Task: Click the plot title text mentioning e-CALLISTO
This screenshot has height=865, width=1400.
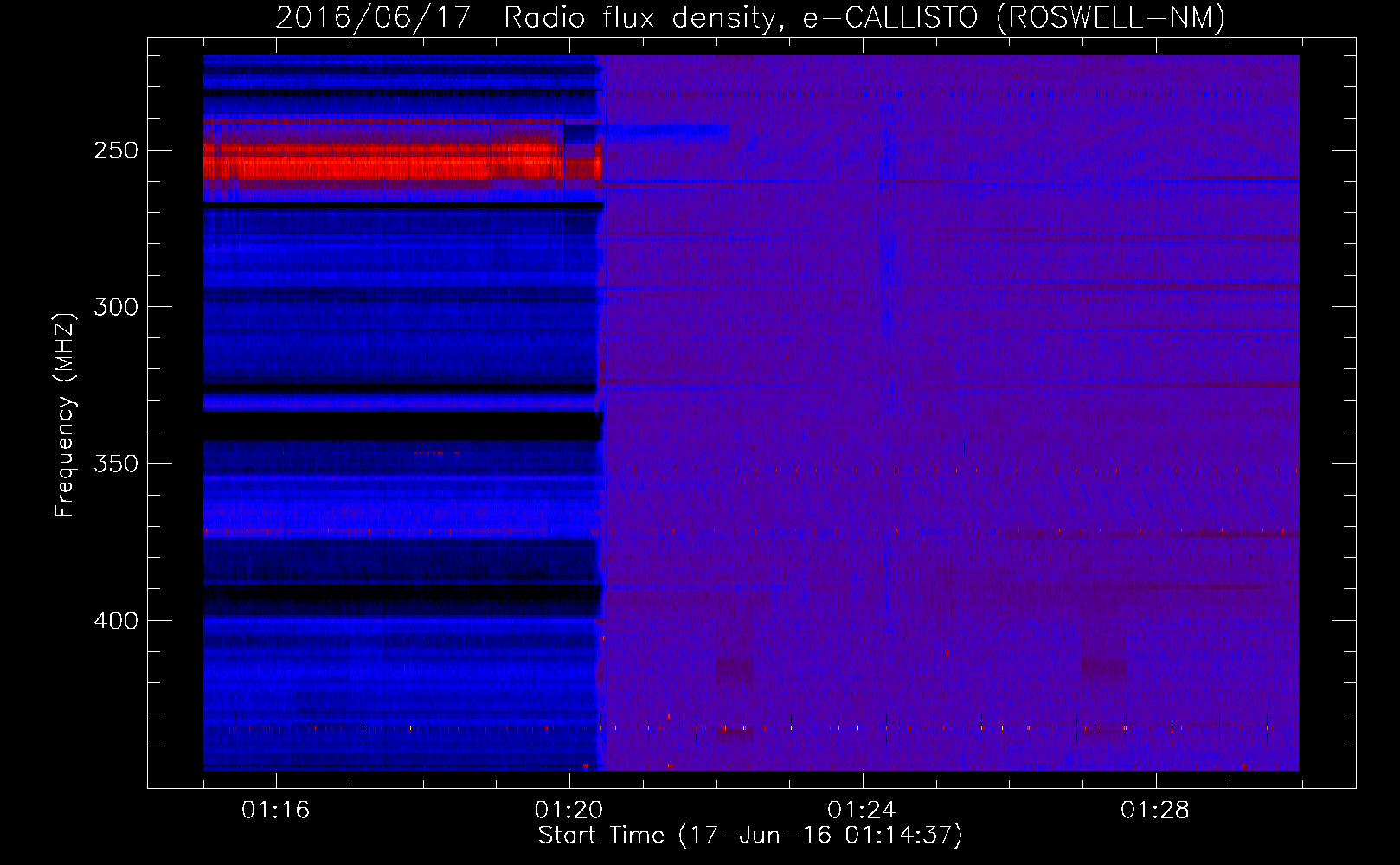Action: pos(750,17)
